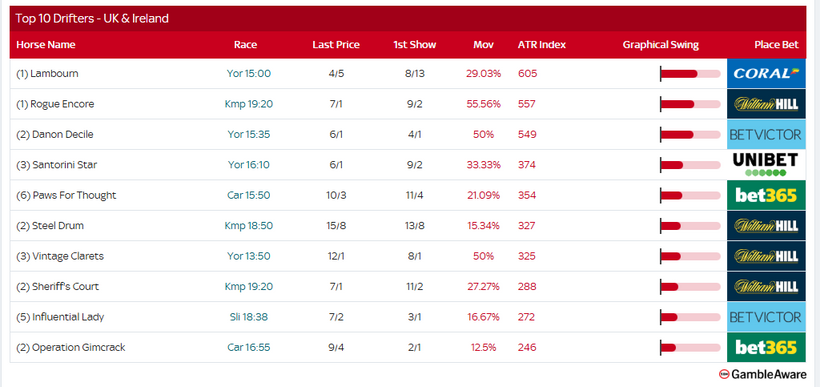Click bet365 logo for Paws For Thought

(766, 195)
